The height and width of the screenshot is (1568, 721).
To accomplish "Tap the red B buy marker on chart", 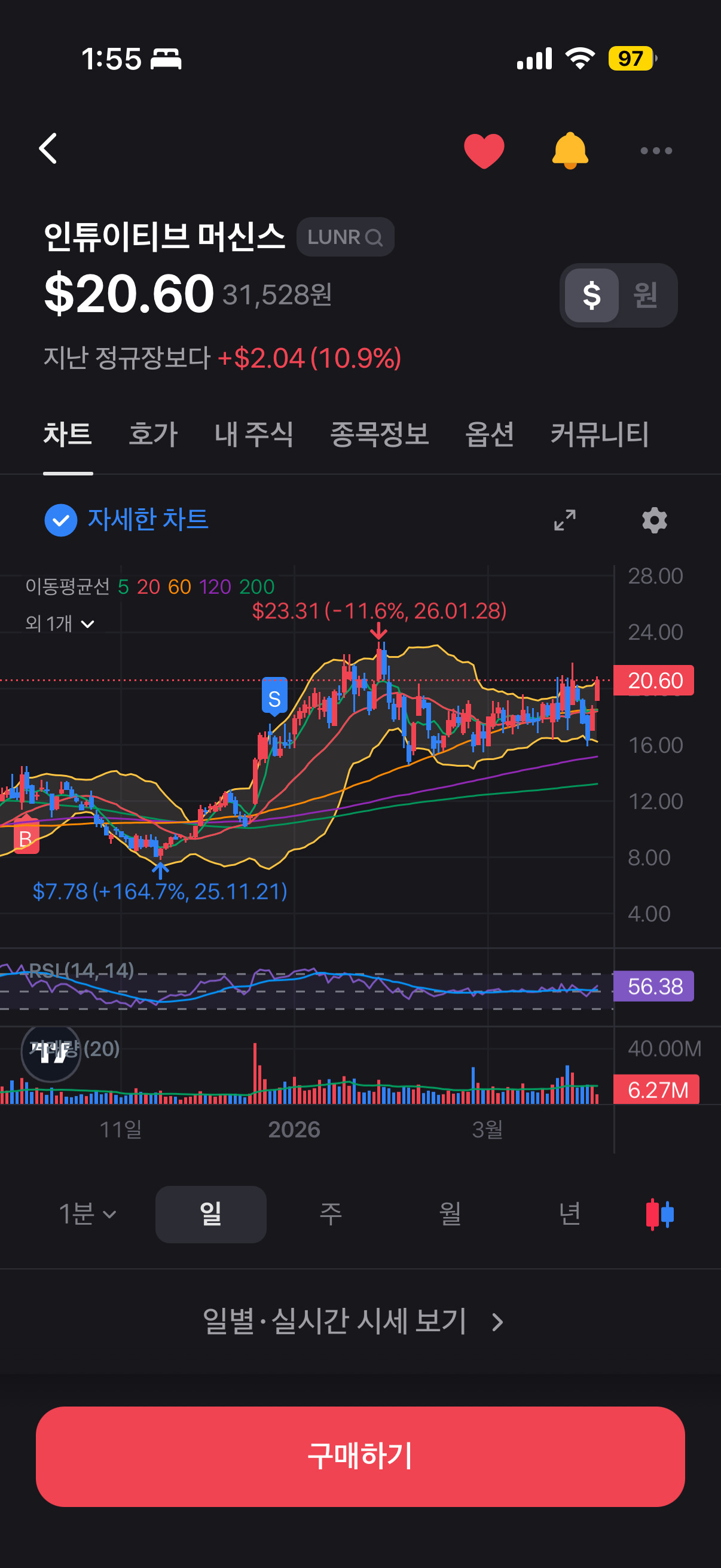I will click(x=26, y=836).
